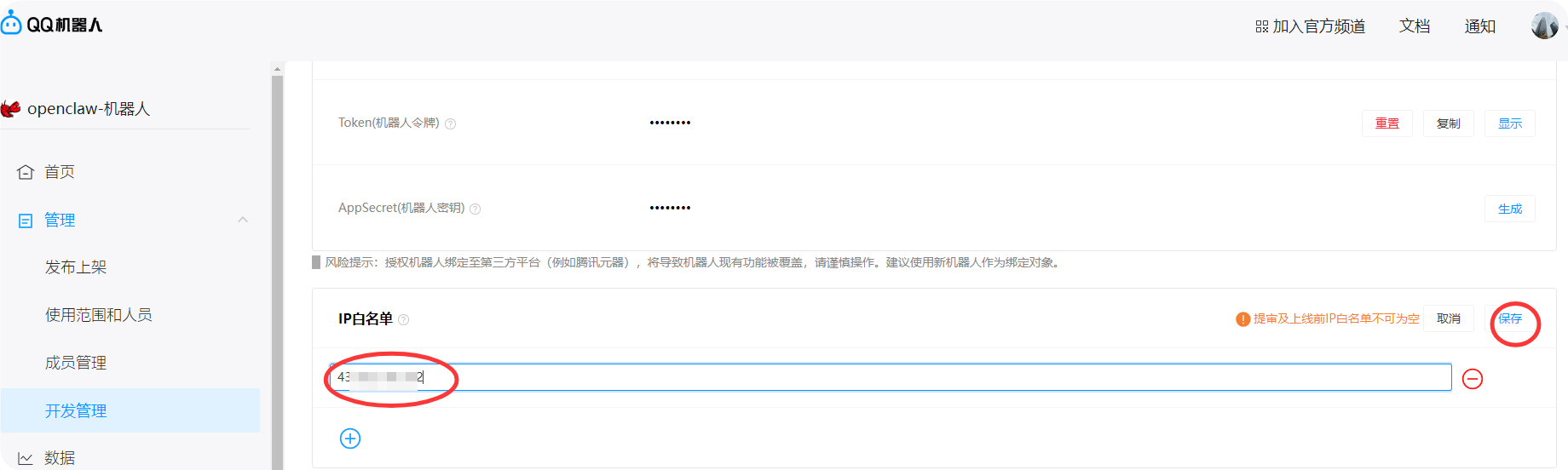Add new IP with plus icon
The width and height of the screenshot is (1568, 470).
[x=350, y=438]
